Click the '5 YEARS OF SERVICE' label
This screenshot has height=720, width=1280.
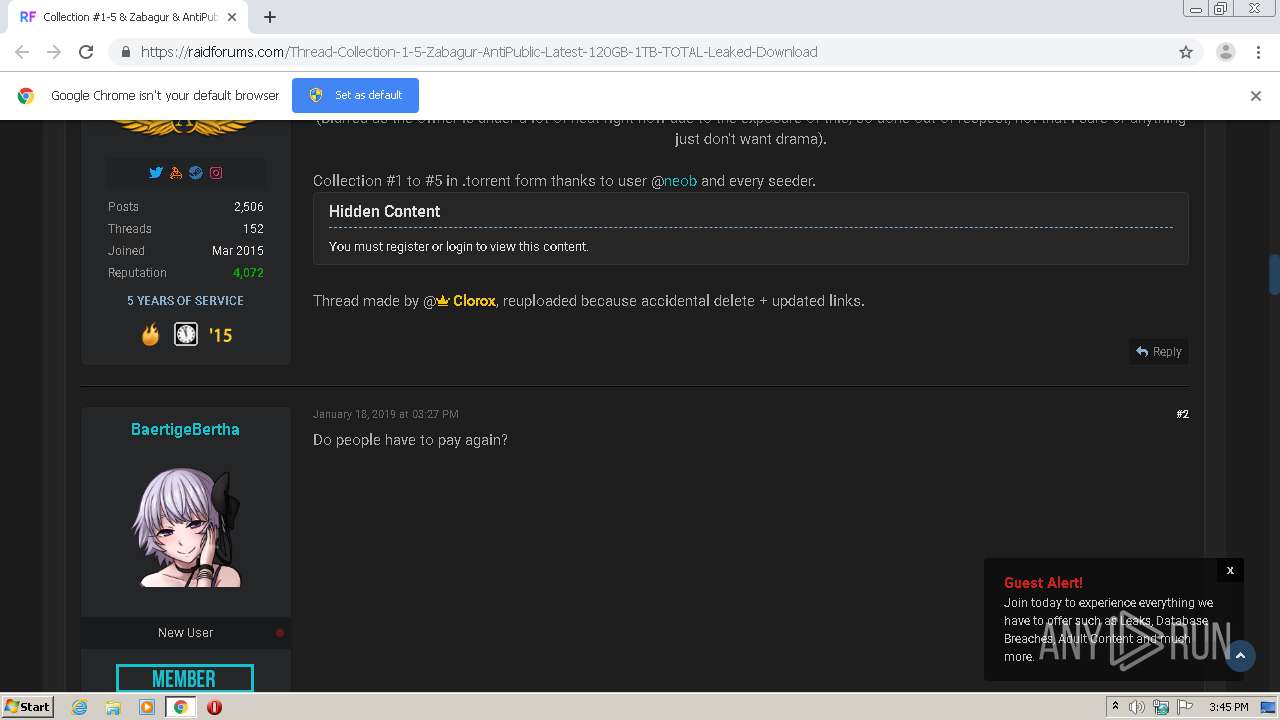pyautogui.click(x=185, y=300)
